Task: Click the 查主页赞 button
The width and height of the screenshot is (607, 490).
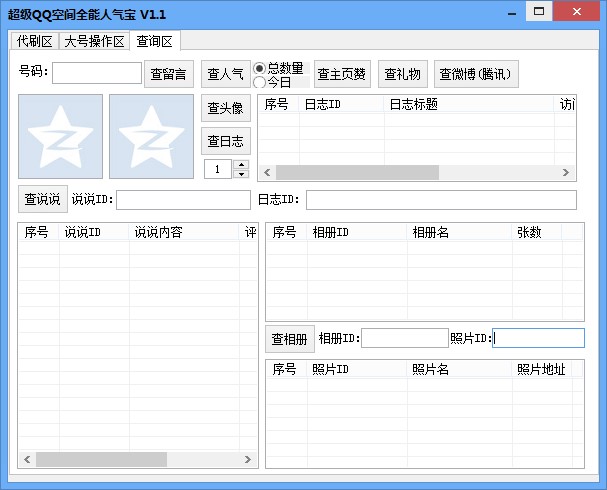Action: tap(342, 74)
